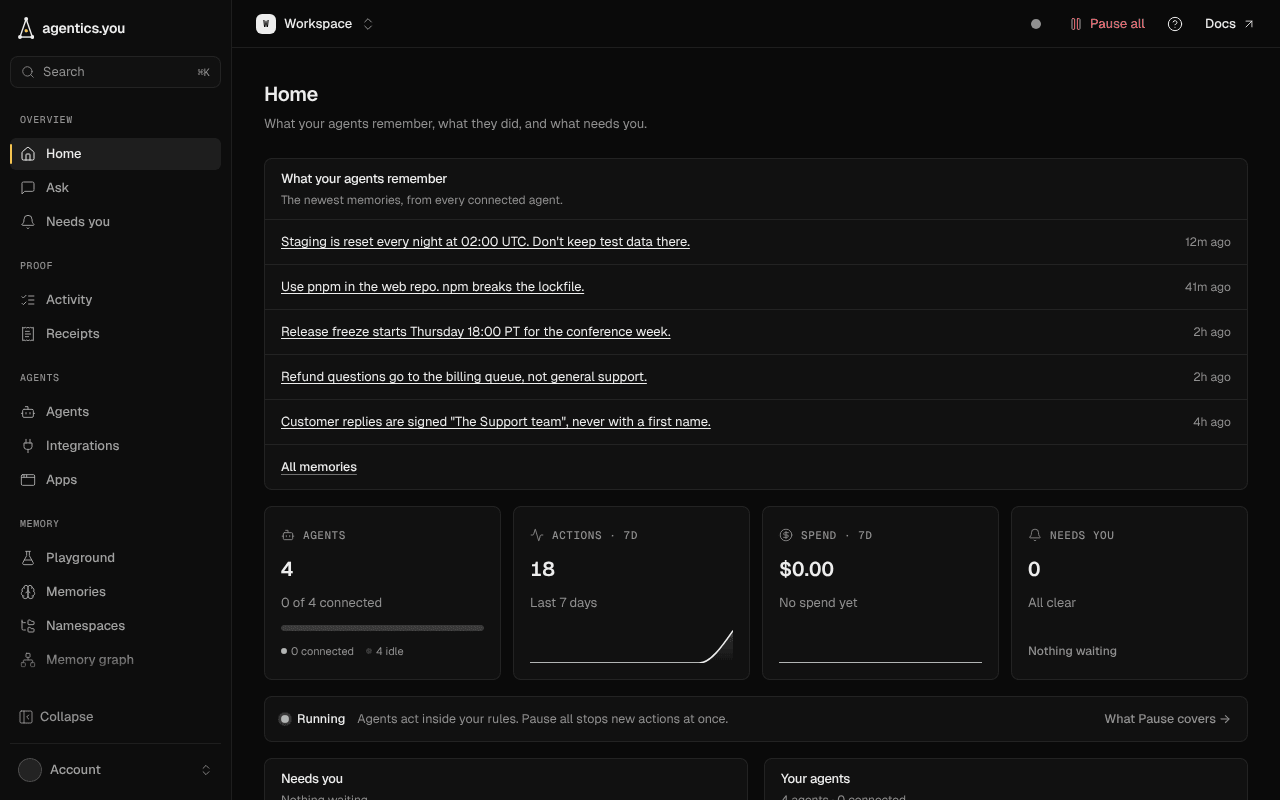Click the Running status indicator
This screenshot has height=800, width=1280.
313,719
